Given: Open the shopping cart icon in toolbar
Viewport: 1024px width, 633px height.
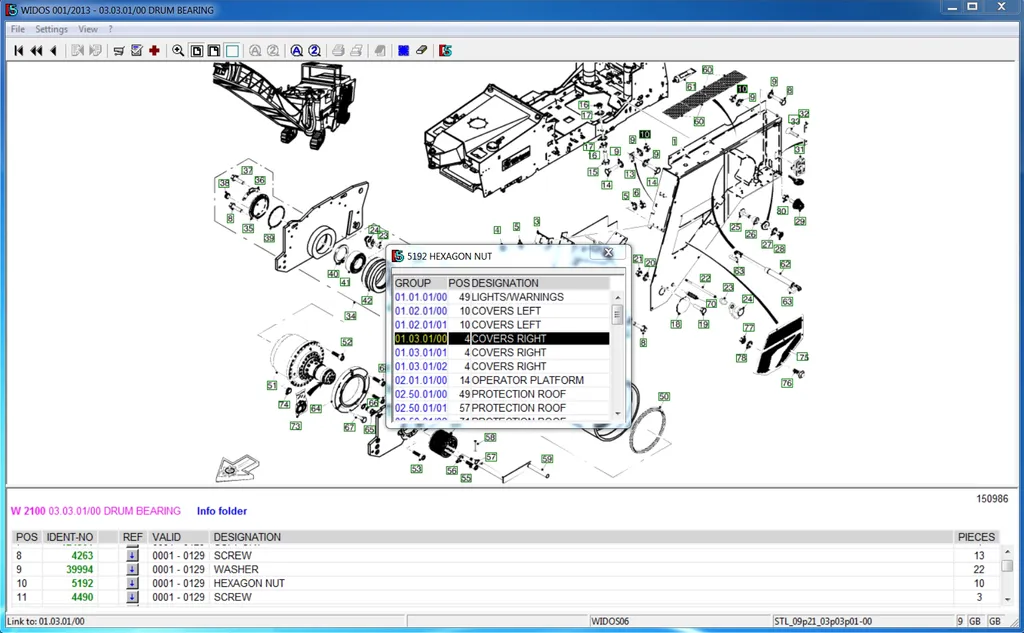Looking at the screenshot, I should (119, 50).
